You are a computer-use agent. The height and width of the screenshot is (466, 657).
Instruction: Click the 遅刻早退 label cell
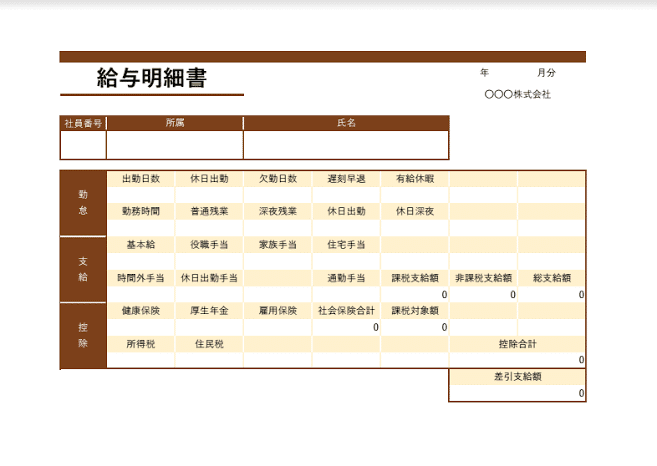[x=346, y=179]
